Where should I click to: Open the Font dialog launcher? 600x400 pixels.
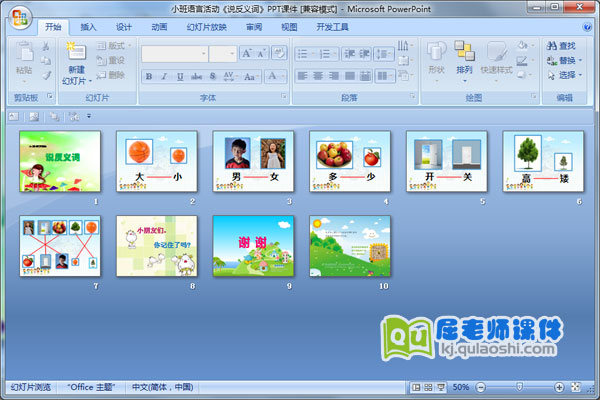pyautogui.click(x=284, y=96)
